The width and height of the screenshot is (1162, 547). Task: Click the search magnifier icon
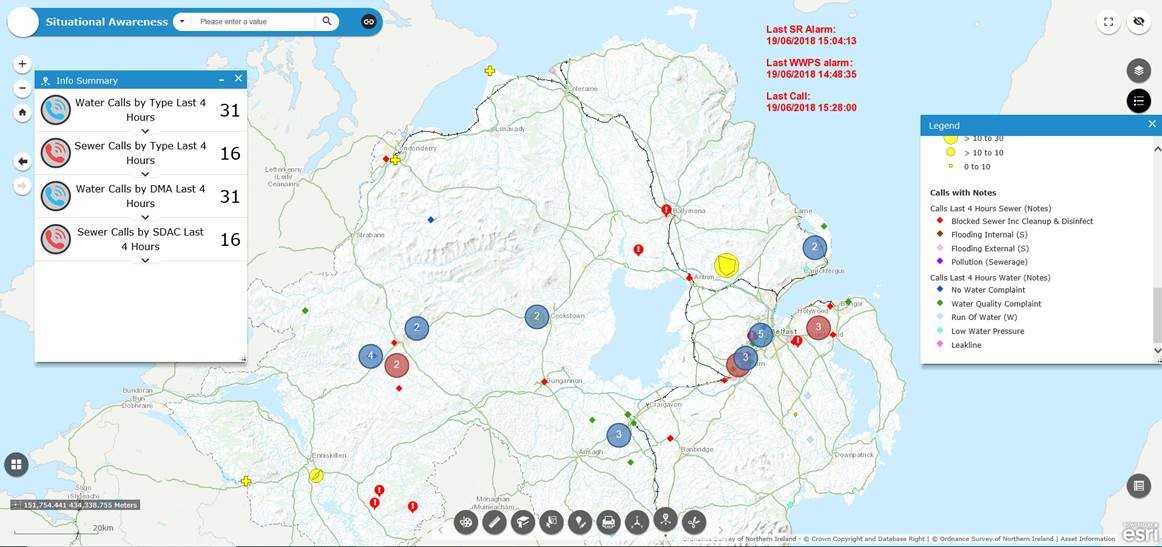[327, 21]
